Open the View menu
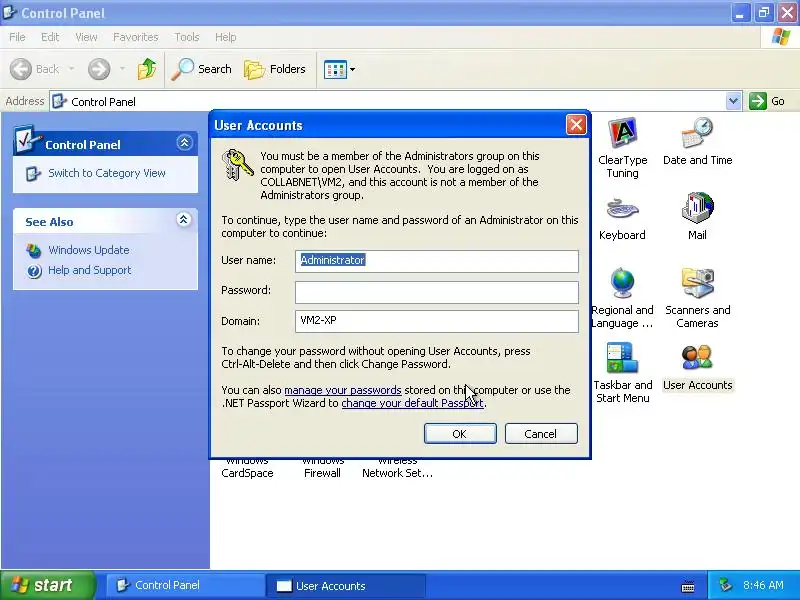This screenshot has width=800, height=600. (x=86, y=37)
